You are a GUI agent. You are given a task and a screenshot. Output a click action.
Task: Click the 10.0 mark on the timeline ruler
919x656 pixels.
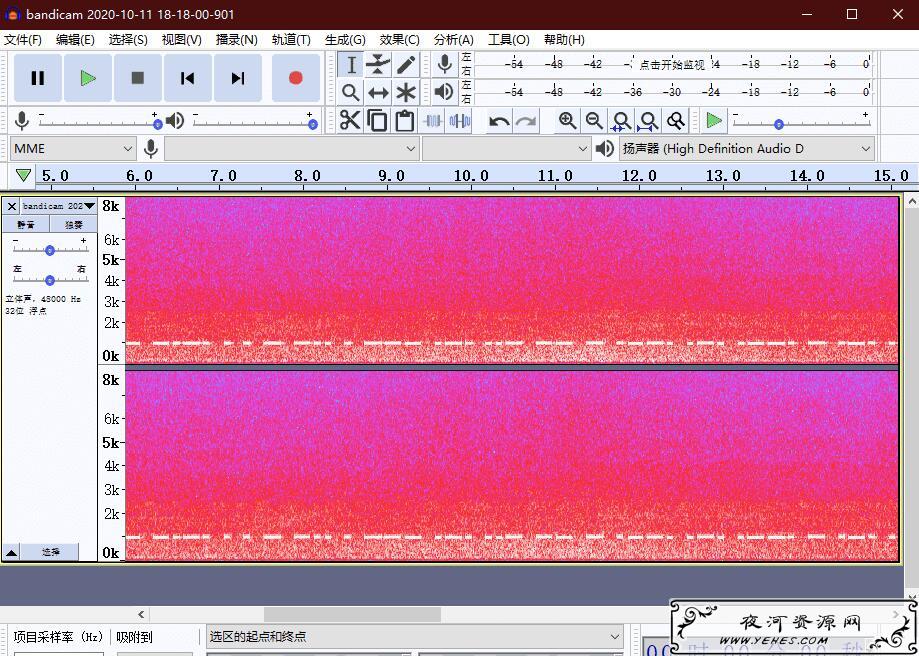pos(471,175)
